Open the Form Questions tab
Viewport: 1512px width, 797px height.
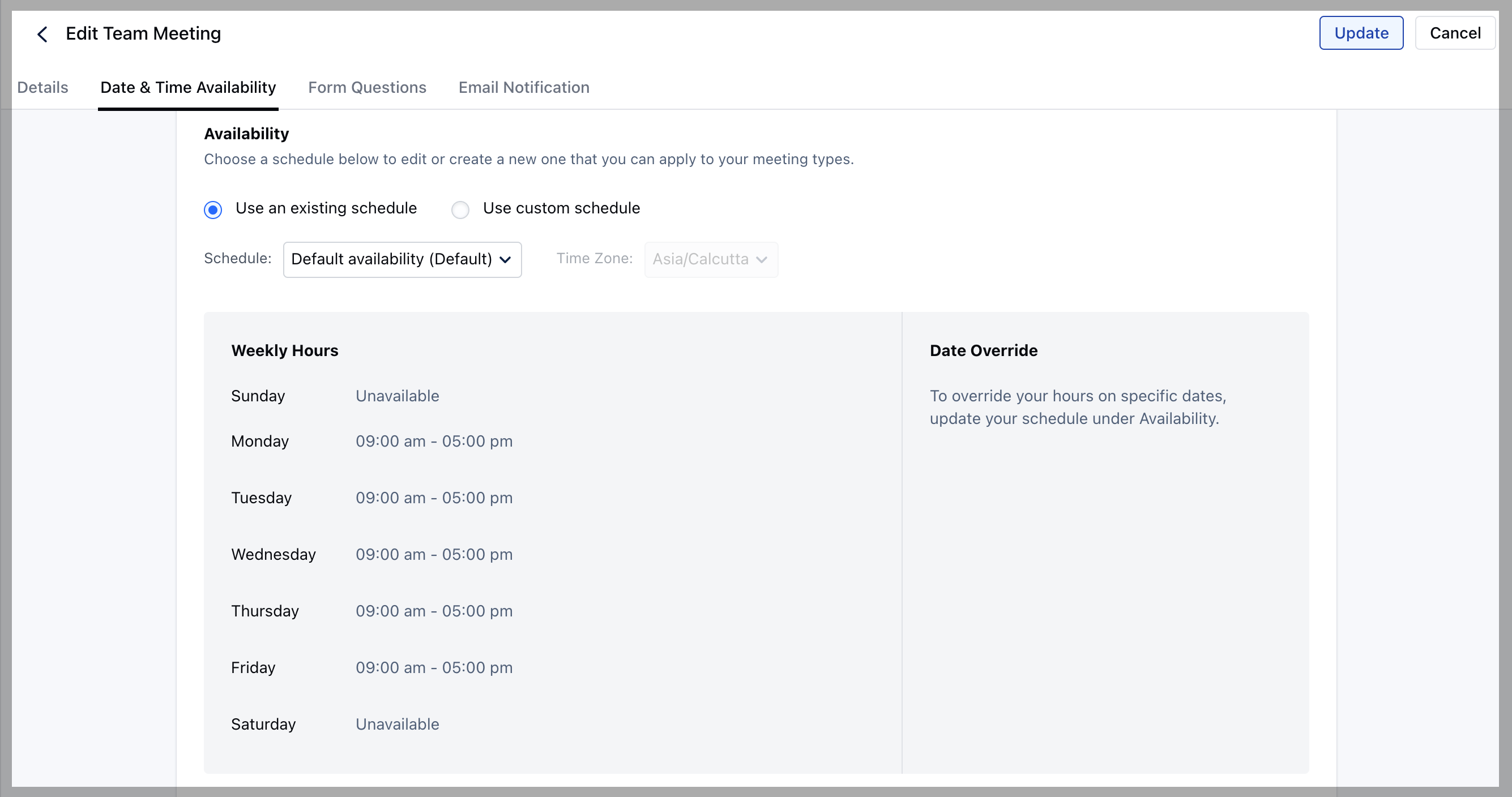pos(367,87)
